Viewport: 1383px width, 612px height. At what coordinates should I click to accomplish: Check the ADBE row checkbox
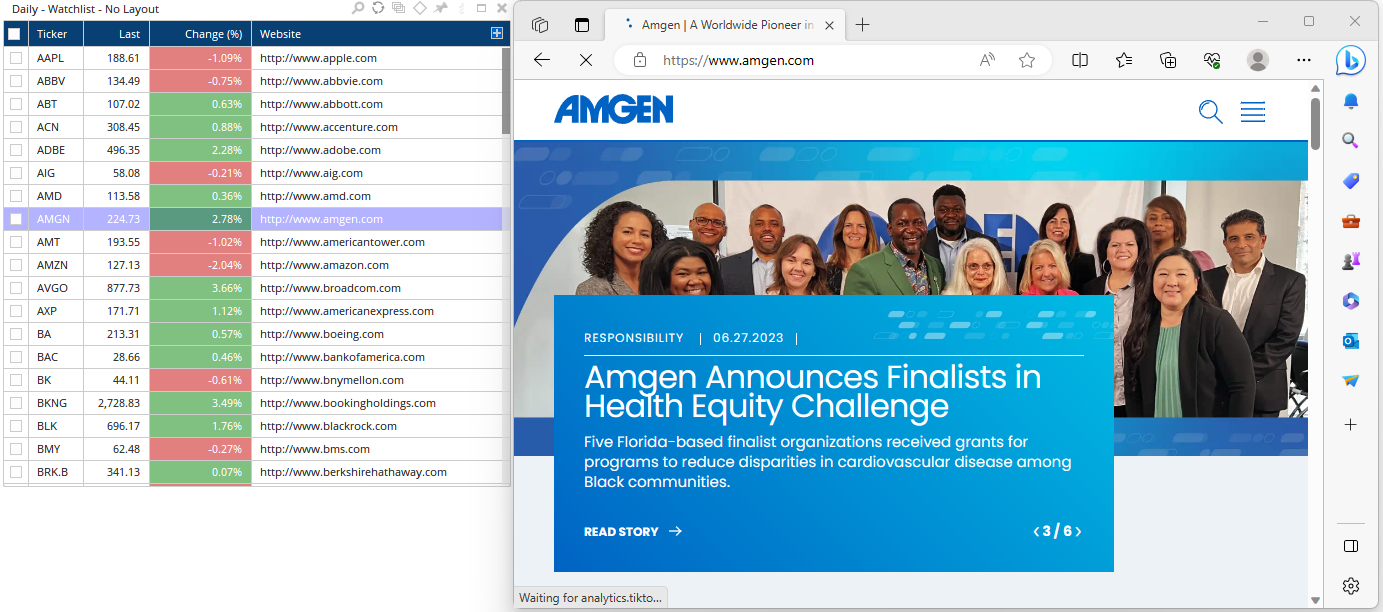click(x=15, y=150)
